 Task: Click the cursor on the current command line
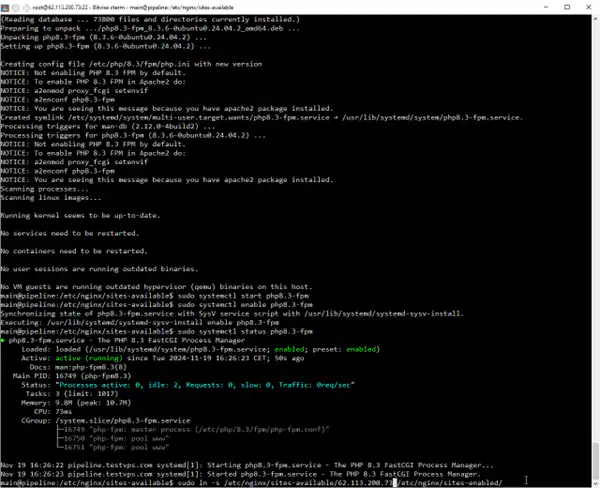[x=397, y=481]
